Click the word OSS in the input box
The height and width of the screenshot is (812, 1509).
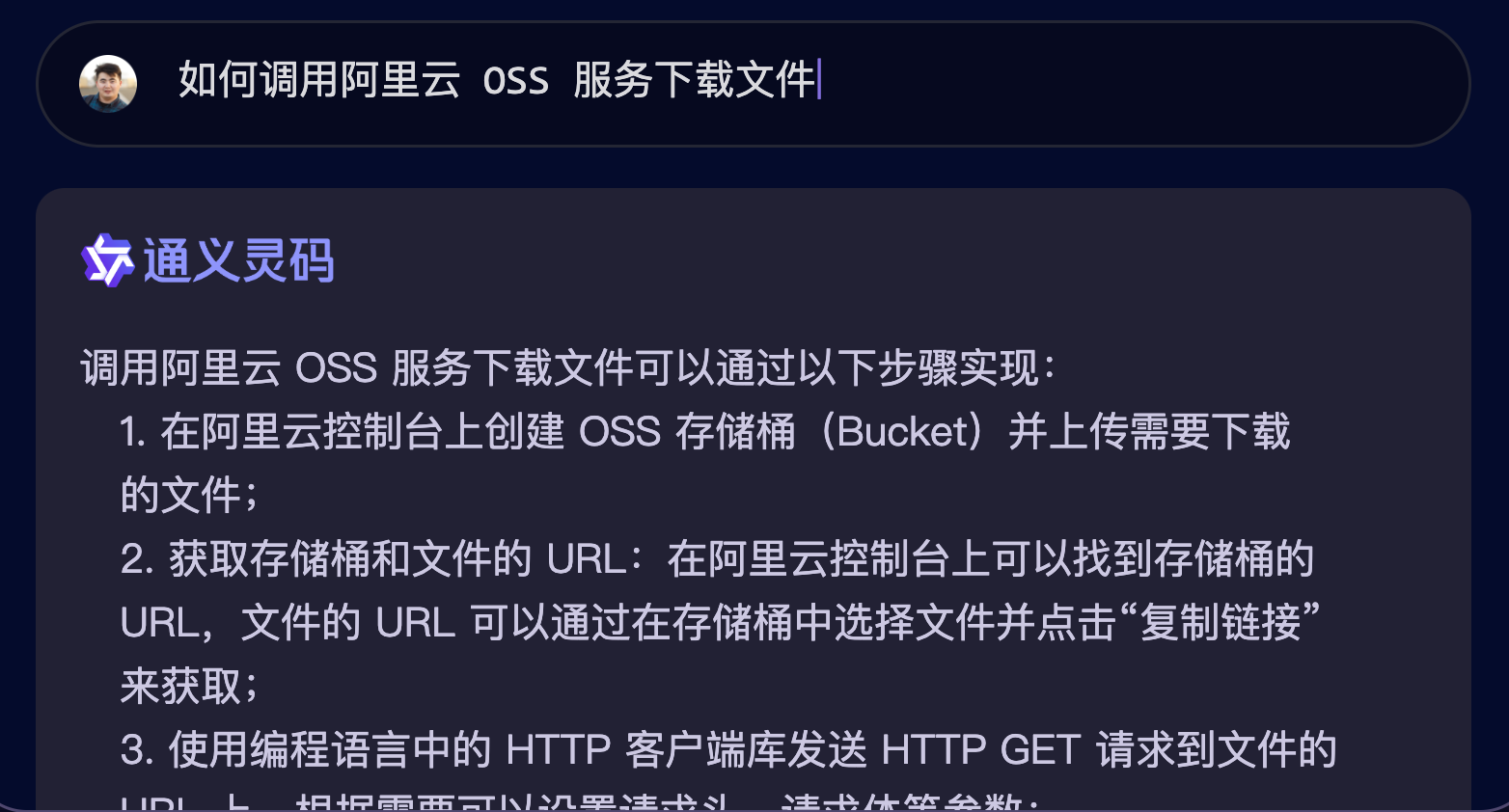515,81
